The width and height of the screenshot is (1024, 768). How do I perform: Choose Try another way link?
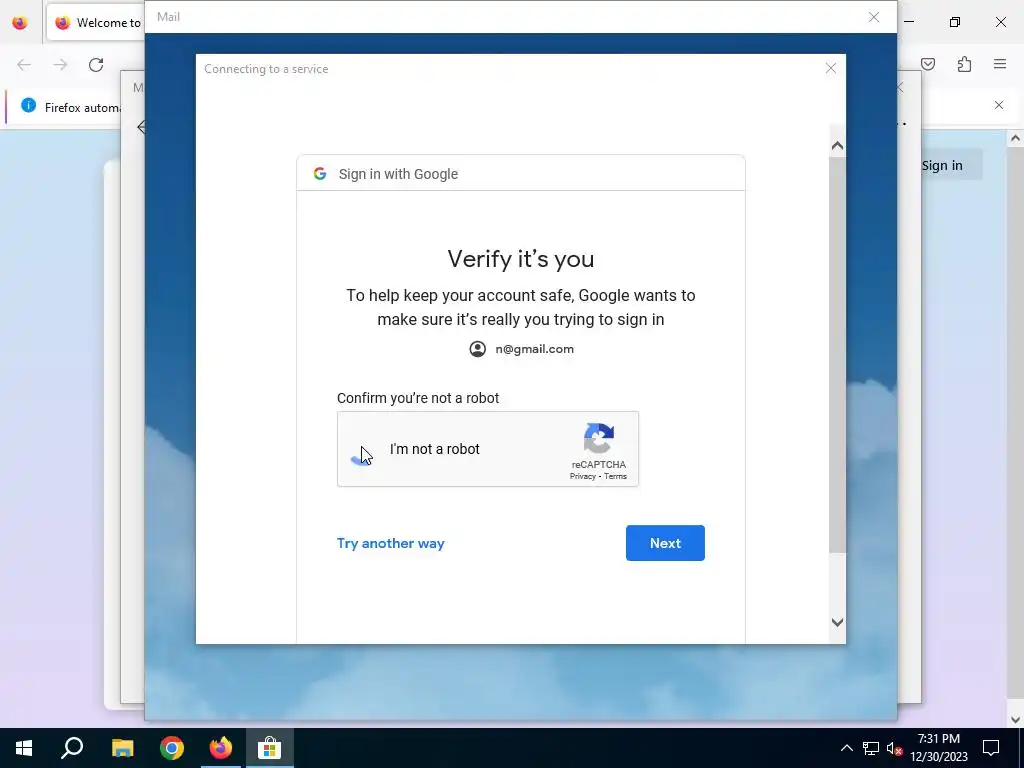coord(391,543)
